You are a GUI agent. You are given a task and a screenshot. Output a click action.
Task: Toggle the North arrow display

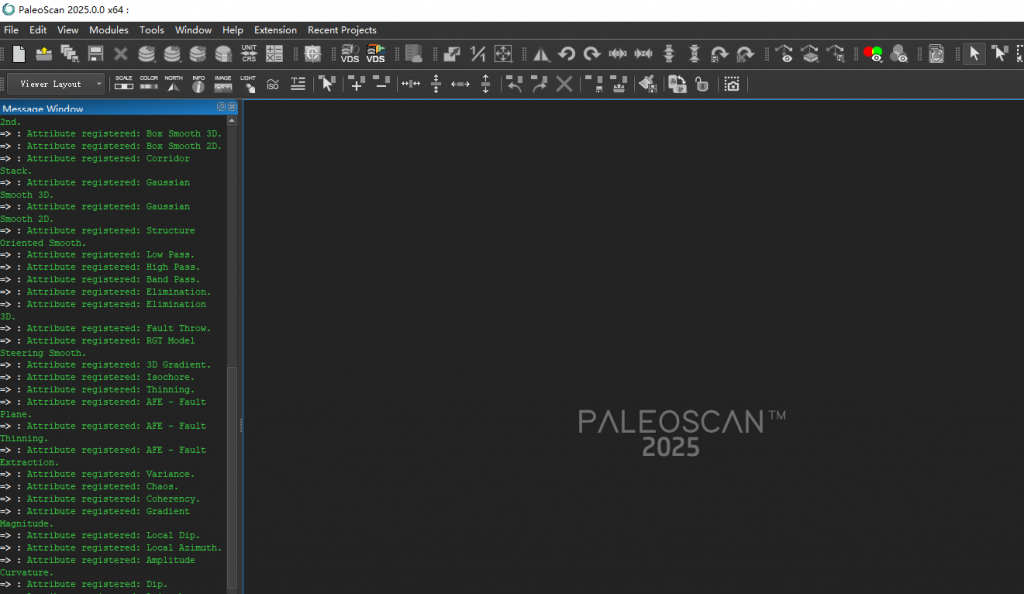point(174,84)
